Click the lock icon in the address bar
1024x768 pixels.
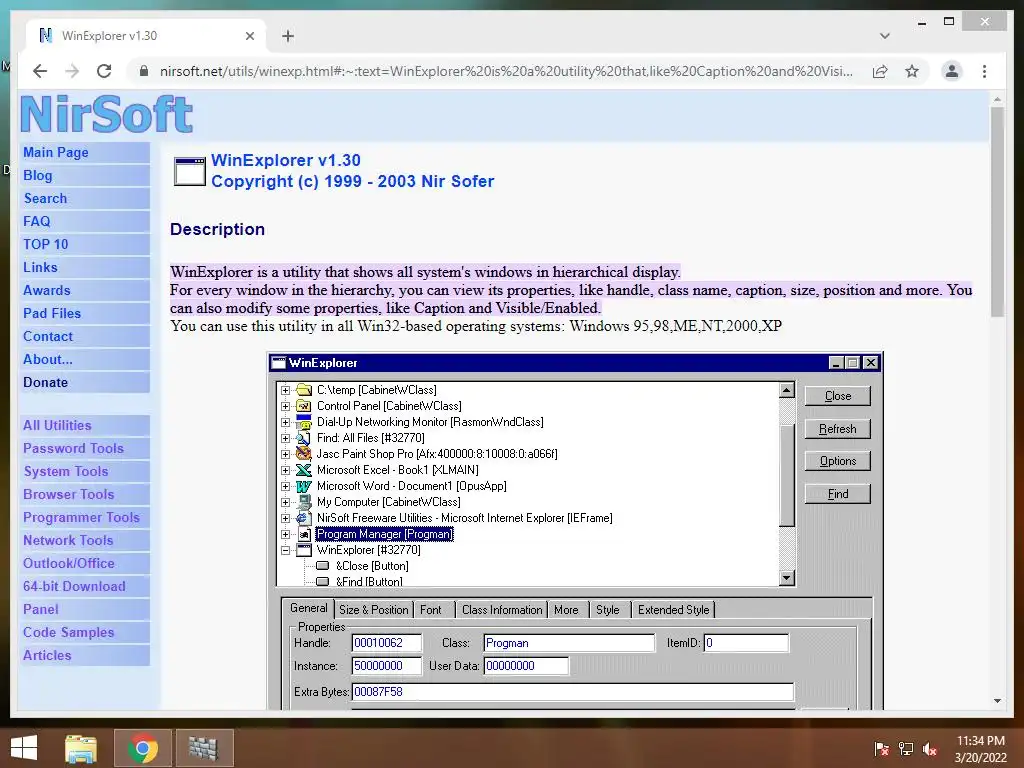pyautogui.click(x=144, y=71)
